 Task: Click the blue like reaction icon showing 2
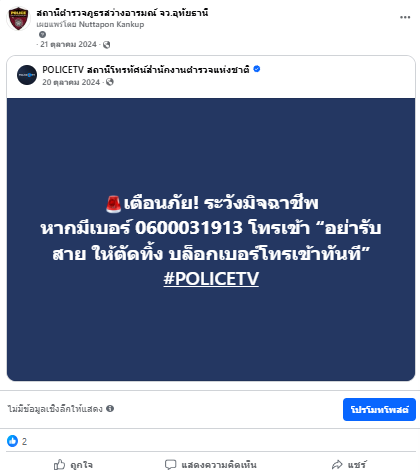[x=12, y=441]
